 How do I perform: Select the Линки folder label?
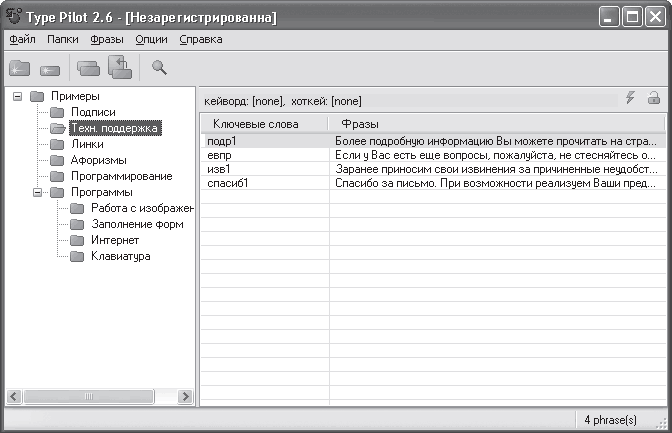[87, 144]
